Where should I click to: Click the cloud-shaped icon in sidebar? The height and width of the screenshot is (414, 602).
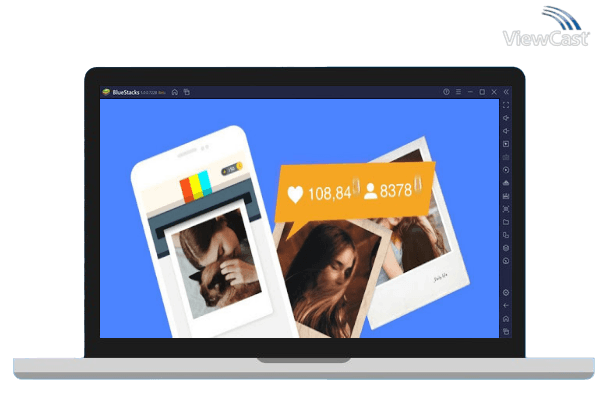click(506, 183)
